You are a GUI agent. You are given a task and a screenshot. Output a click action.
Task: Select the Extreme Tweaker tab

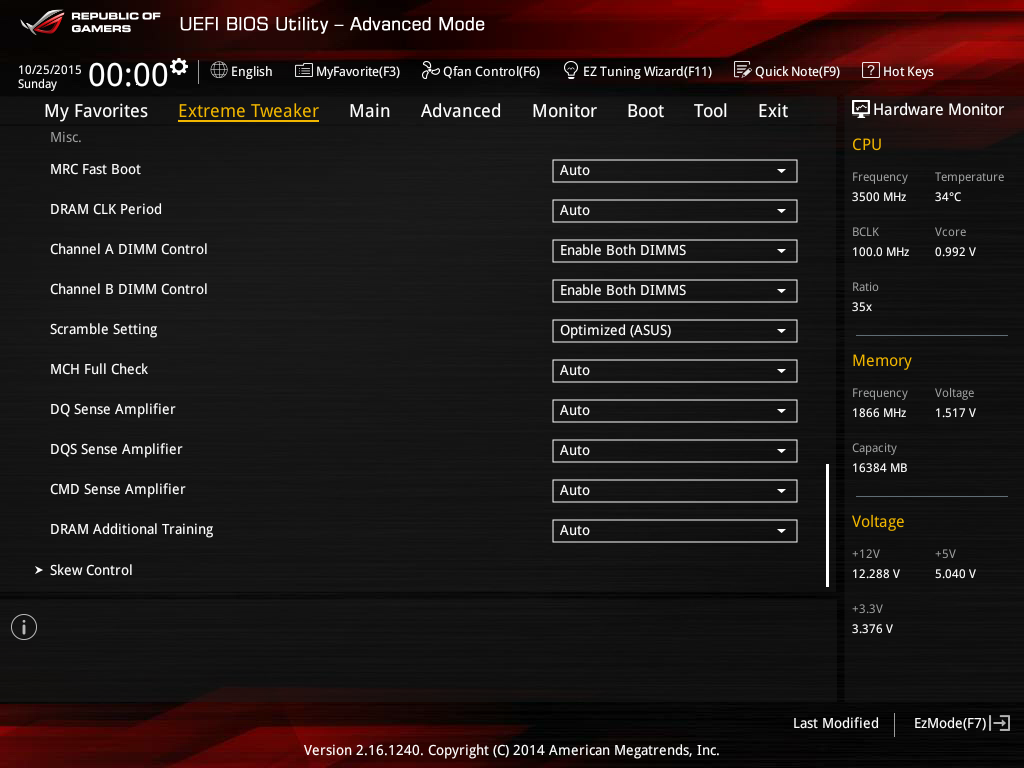coord(249,111)
